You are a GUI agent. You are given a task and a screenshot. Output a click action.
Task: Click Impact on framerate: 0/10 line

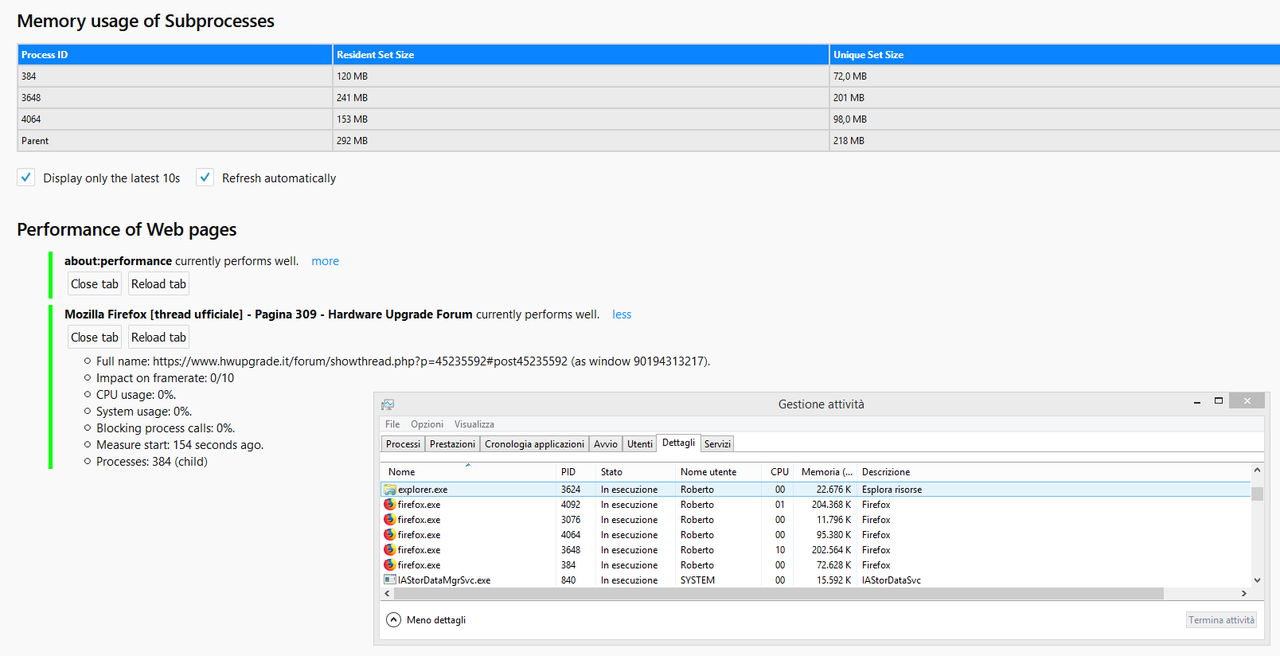165,378
